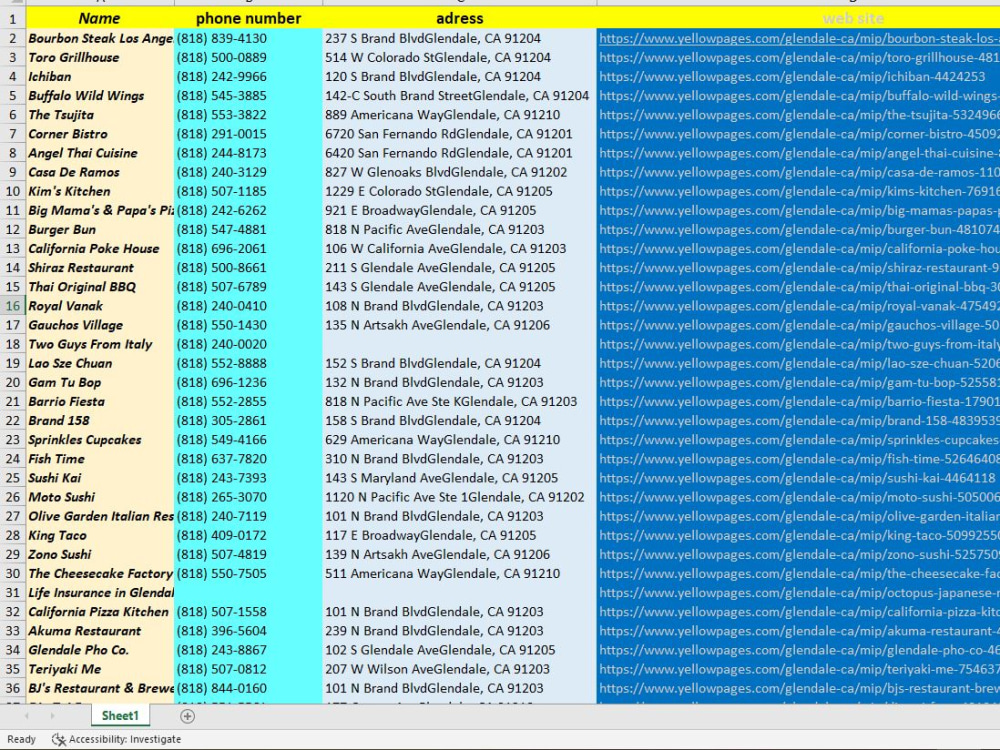Select phone number (818) 500-0889
This screenshot has width=1000, height=750.
248,57
